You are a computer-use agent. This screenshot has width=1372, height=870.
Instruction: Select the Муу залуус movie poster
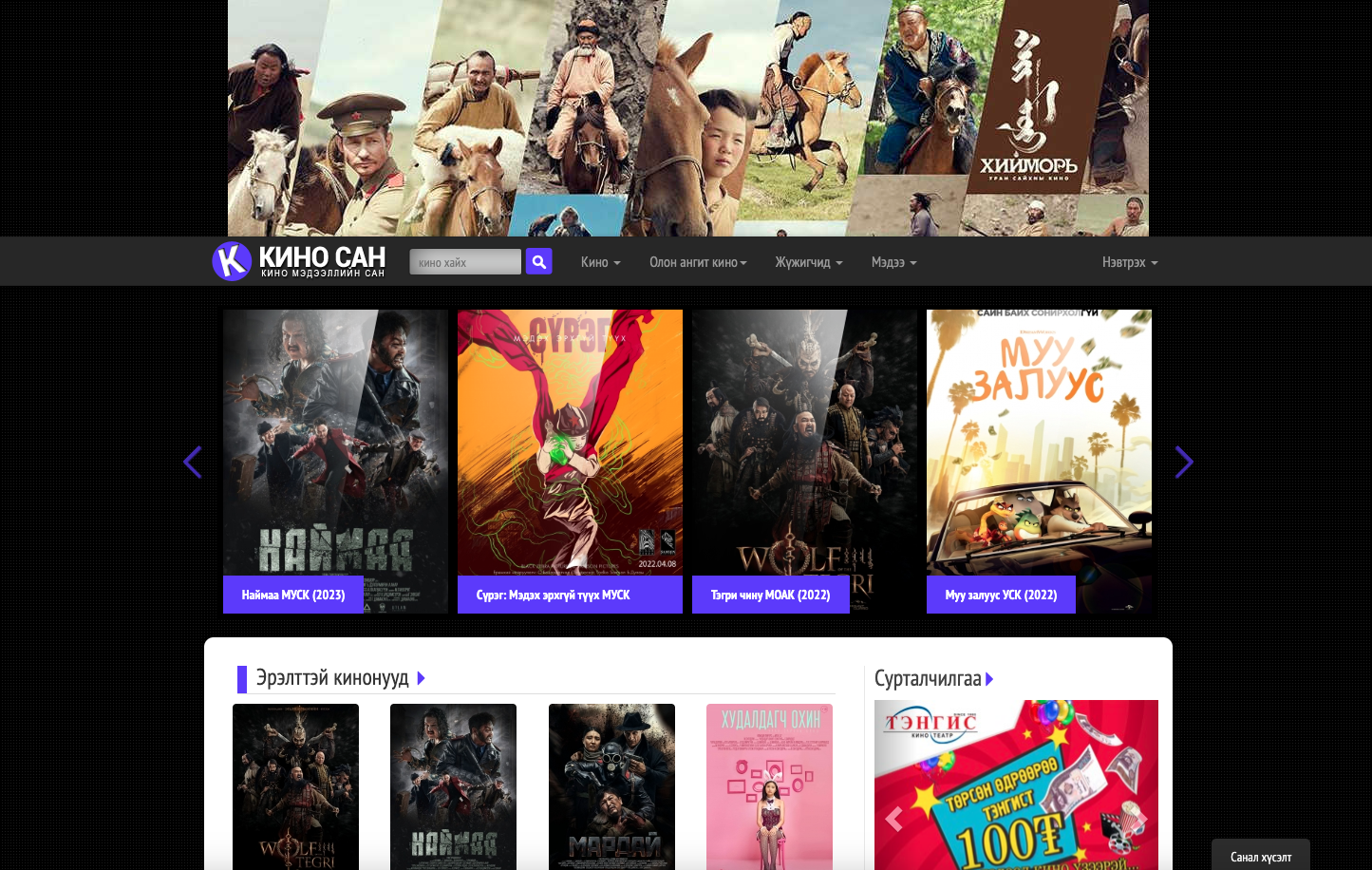[1039, 442]
